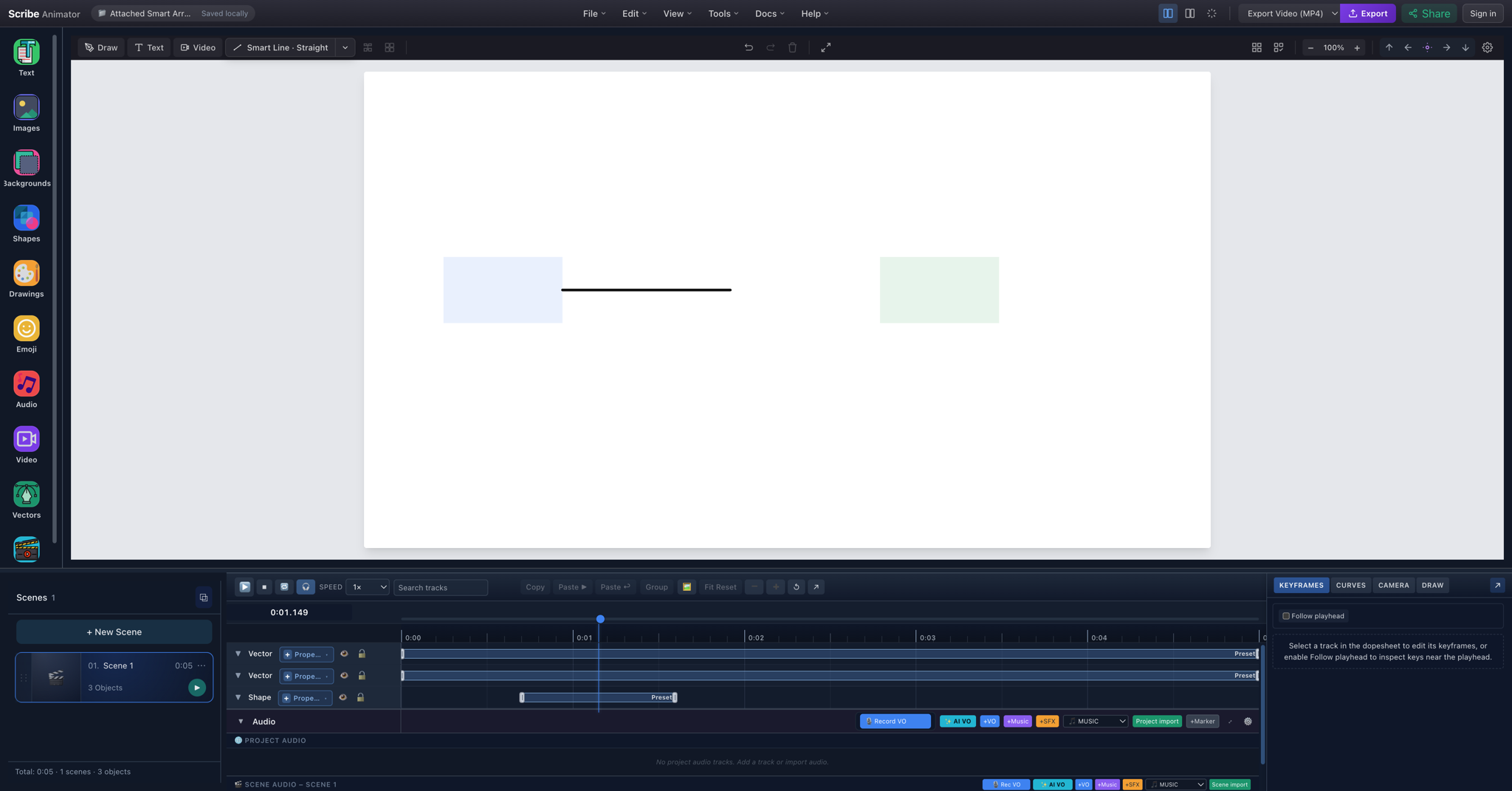Open the View menu

(x=677, y=13)
